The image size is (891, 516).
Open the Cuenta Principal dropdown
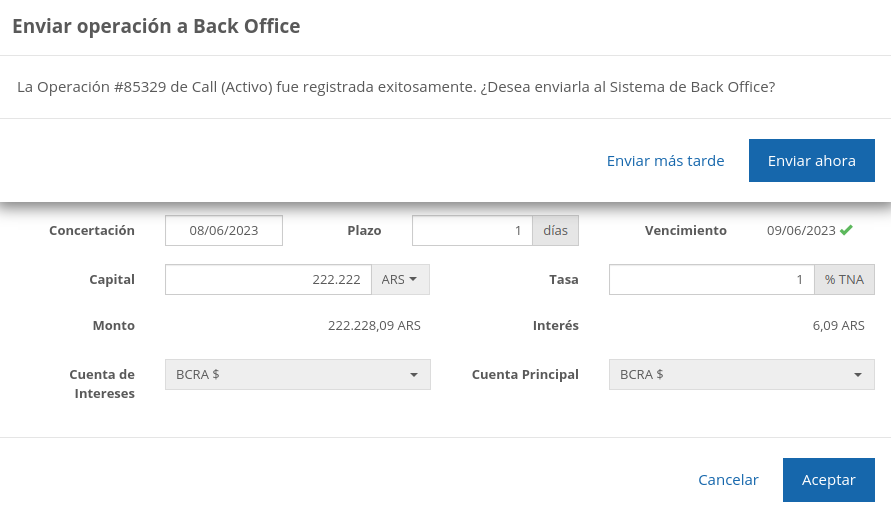coord(741,375)
